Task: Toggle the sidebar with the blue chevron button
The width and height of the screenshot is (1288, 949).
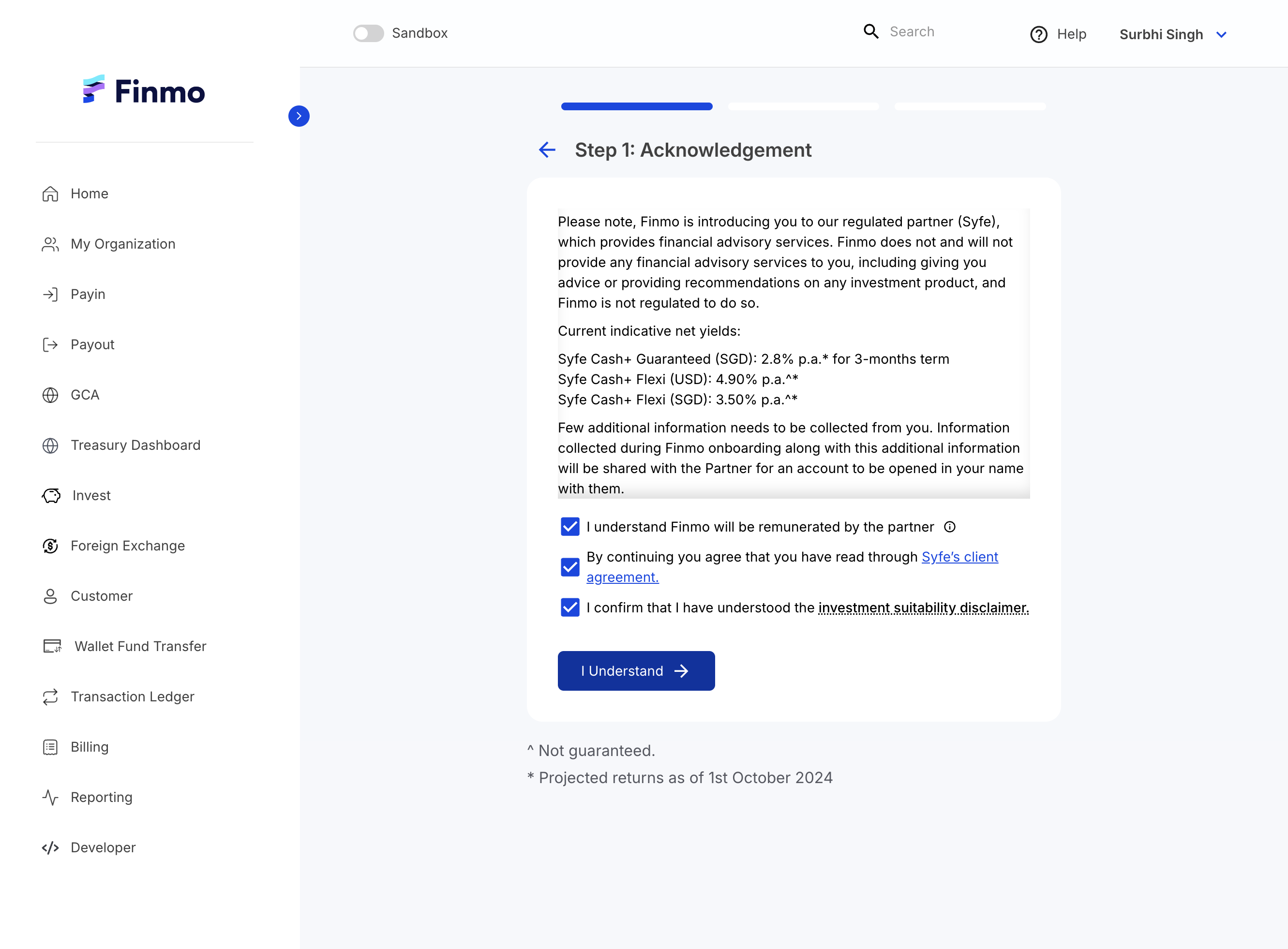Action: click(299, 116)
